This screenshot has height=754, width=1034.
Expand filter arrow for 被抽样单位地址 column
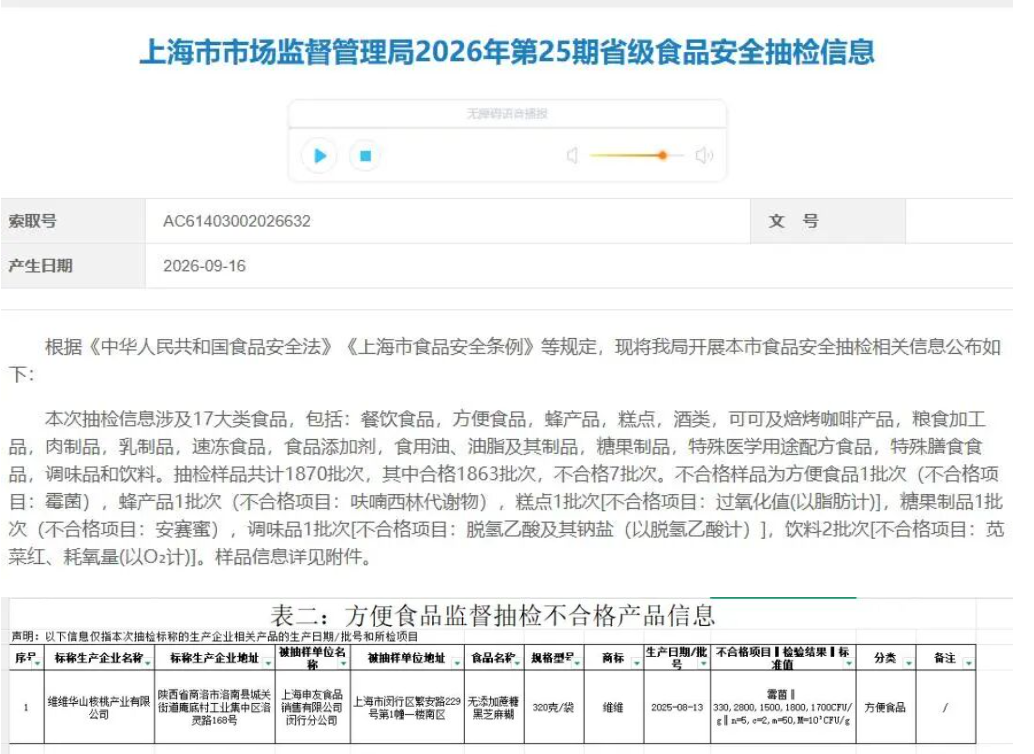(458, 663)
